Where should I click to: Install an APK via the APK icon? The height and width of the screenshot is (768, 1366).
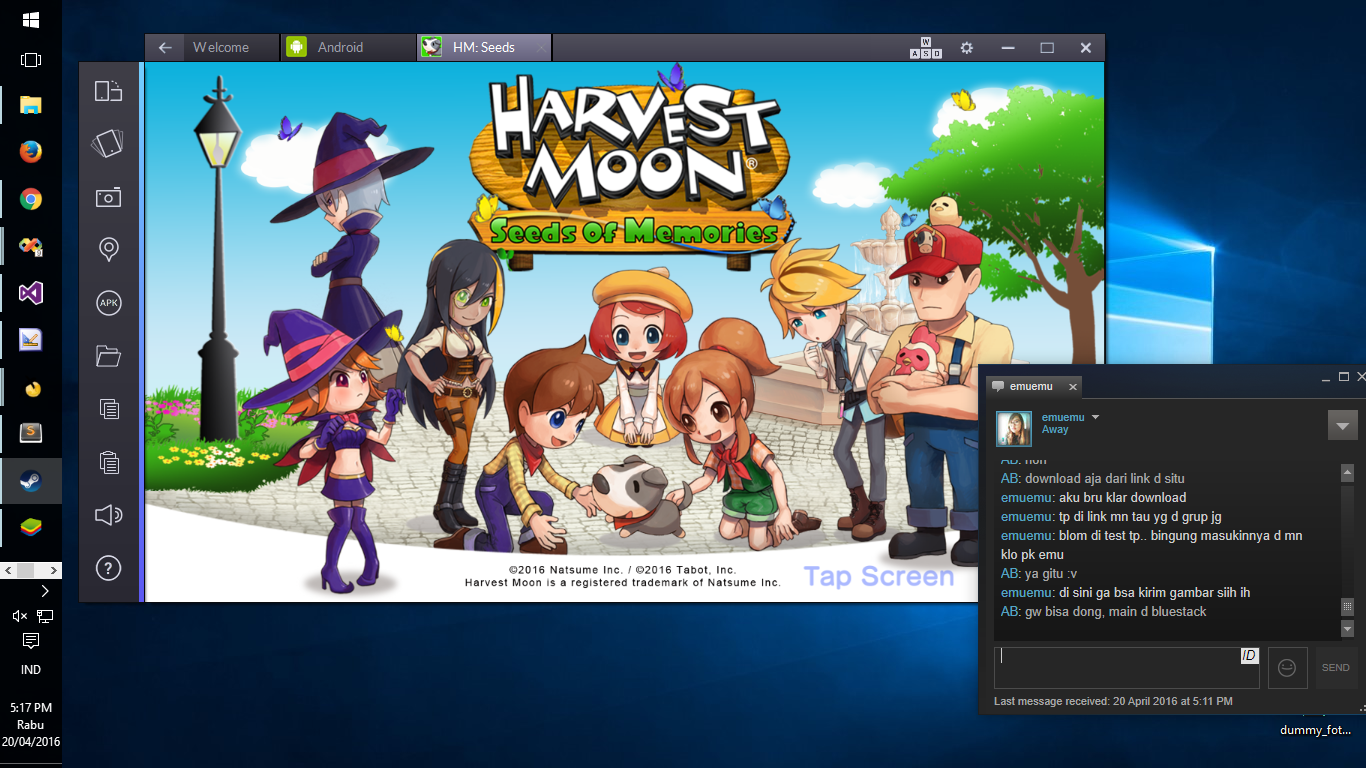pyautogui.click(x=108, y=302)
